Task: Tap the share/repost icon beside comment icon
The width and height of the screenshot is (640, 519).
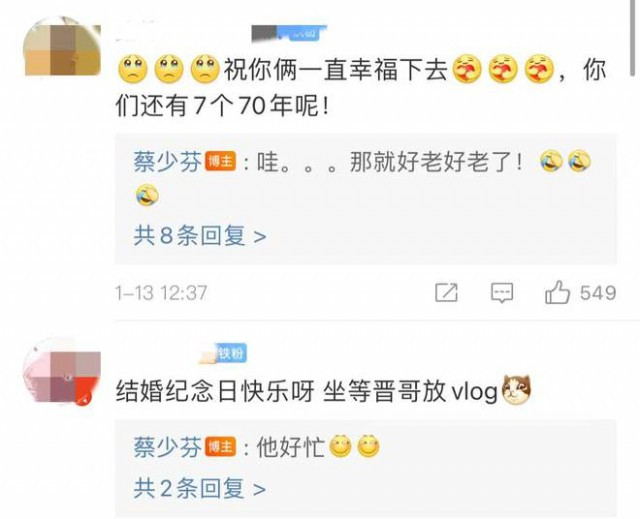Action: click(x=446, y=292)
